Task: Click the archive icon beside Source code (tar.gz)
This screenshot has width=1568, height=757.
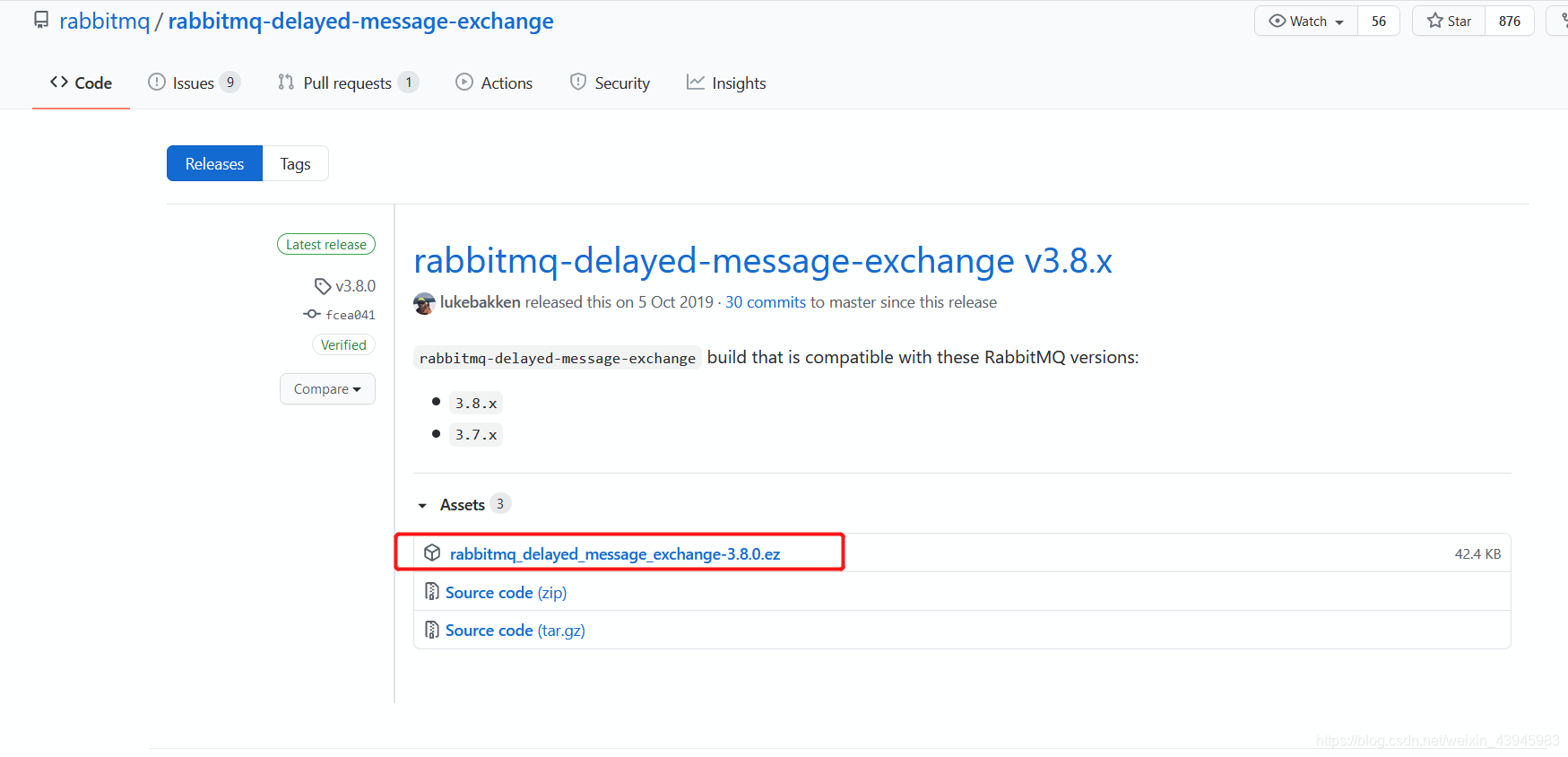Action: click(432, 630)
